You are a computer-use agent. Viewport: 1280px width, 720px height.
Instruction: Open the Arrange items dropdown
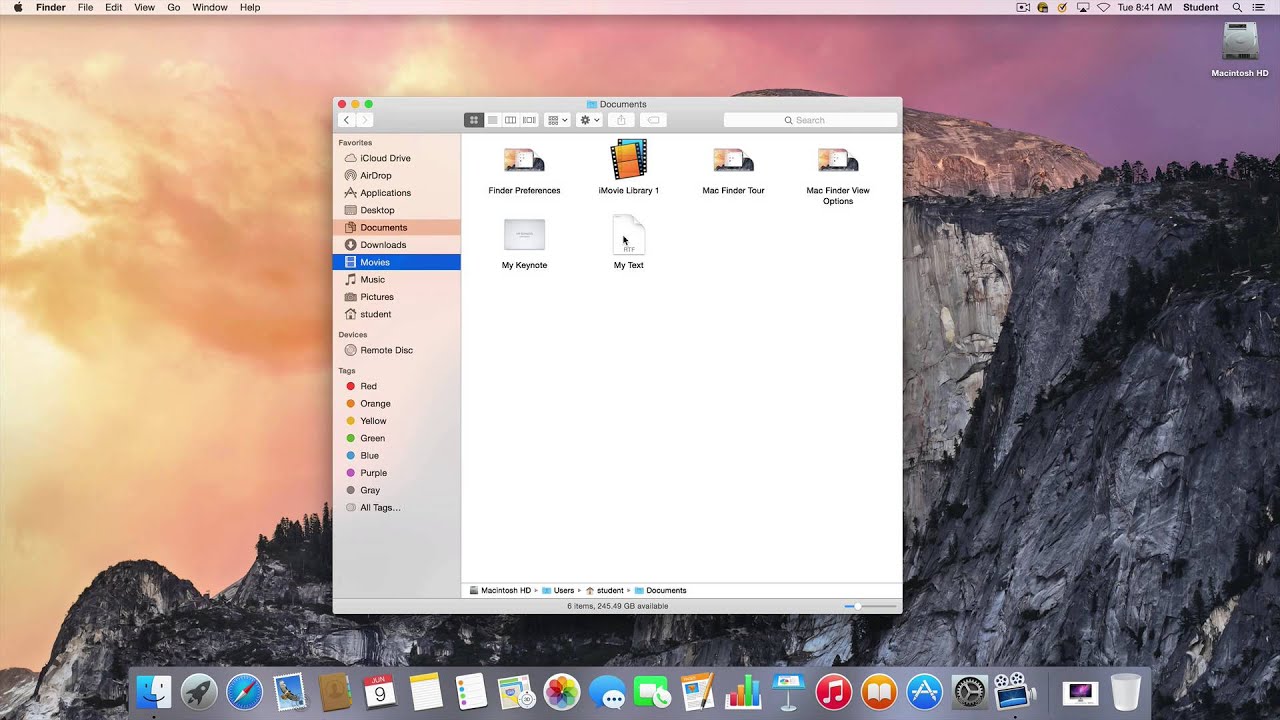click(x=557, y=120)
